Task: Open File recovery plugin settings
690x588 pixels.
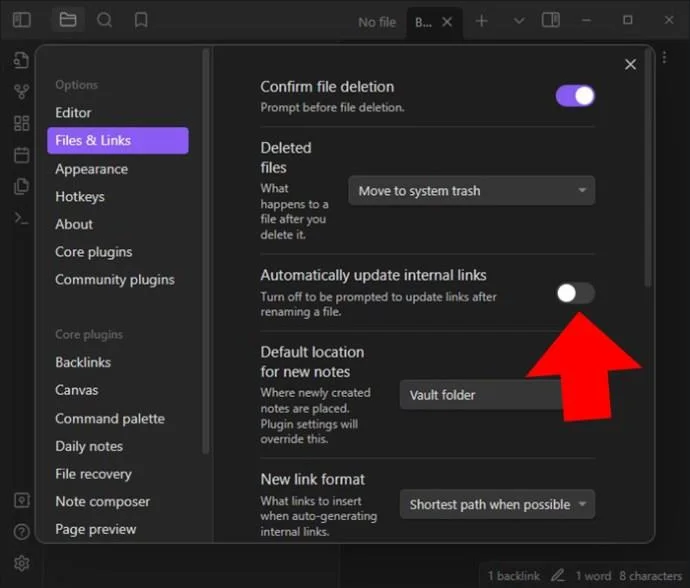Action: tap(117, 474)
